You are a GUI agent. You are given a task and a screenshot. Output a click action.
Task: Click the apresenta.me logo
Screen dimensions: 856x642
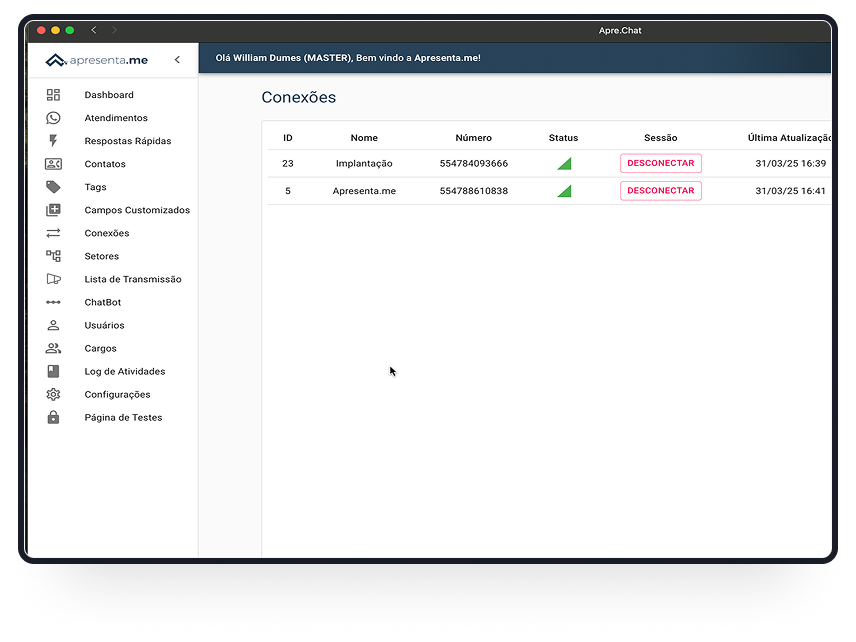coord(97,60)
